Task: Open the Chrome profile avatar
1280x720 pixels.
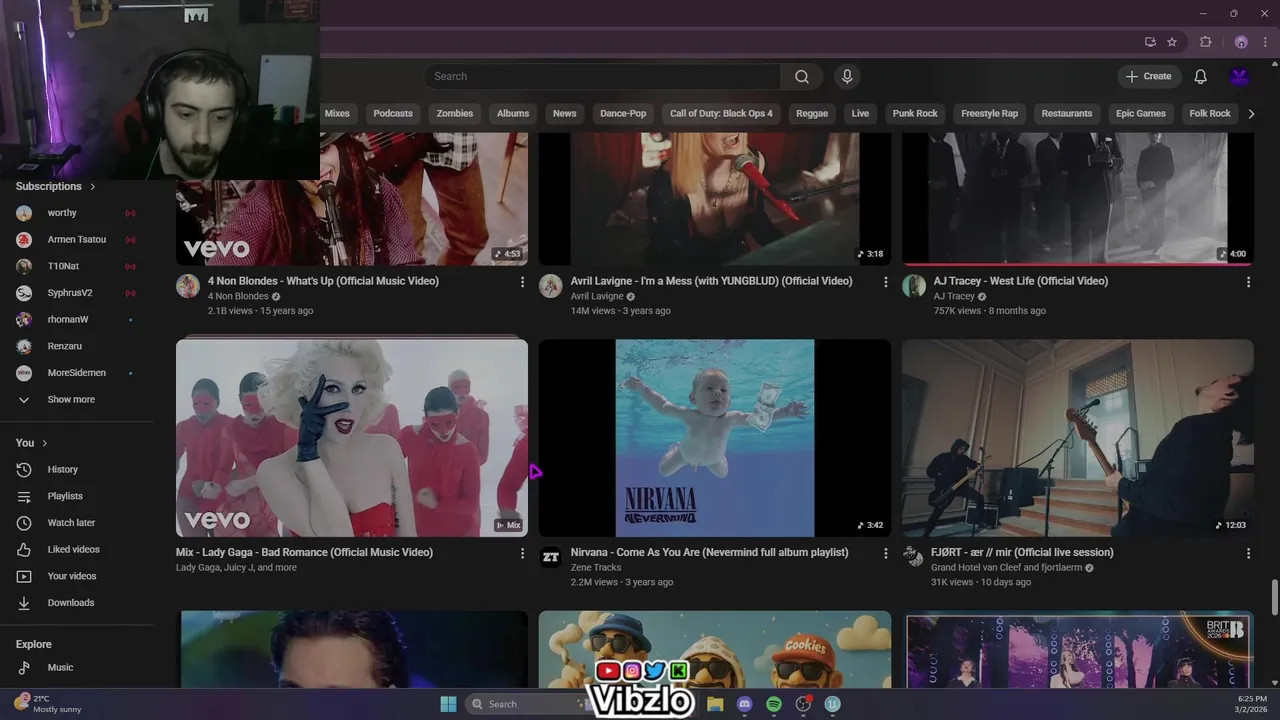Action: [x=1241, y=42]
